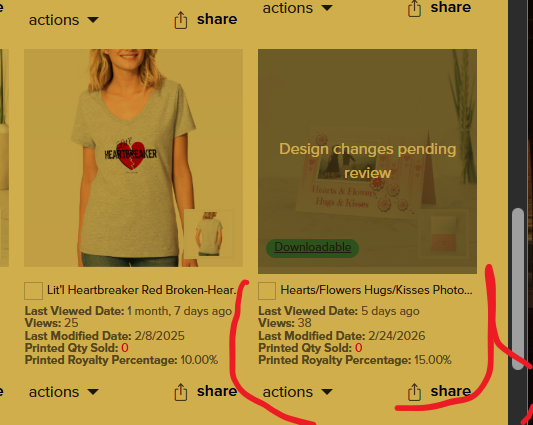Click share icon above Hearts/Flowers card

click(414, 8)
